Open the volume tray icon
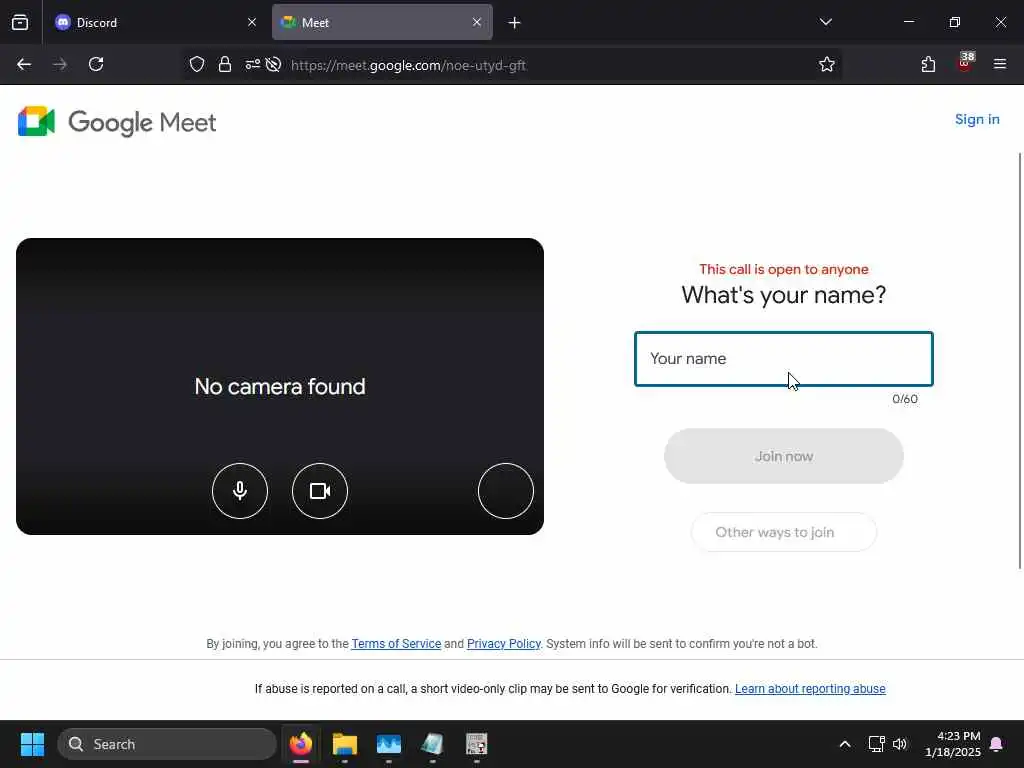This screenshot has width=1024, height=768. tap(900, 744)
